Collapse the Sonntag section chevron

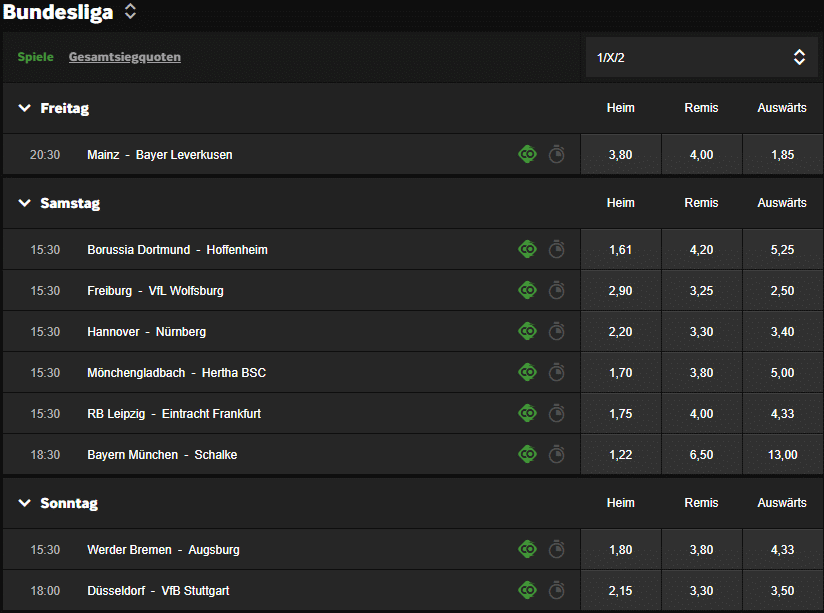pos(24,503)
